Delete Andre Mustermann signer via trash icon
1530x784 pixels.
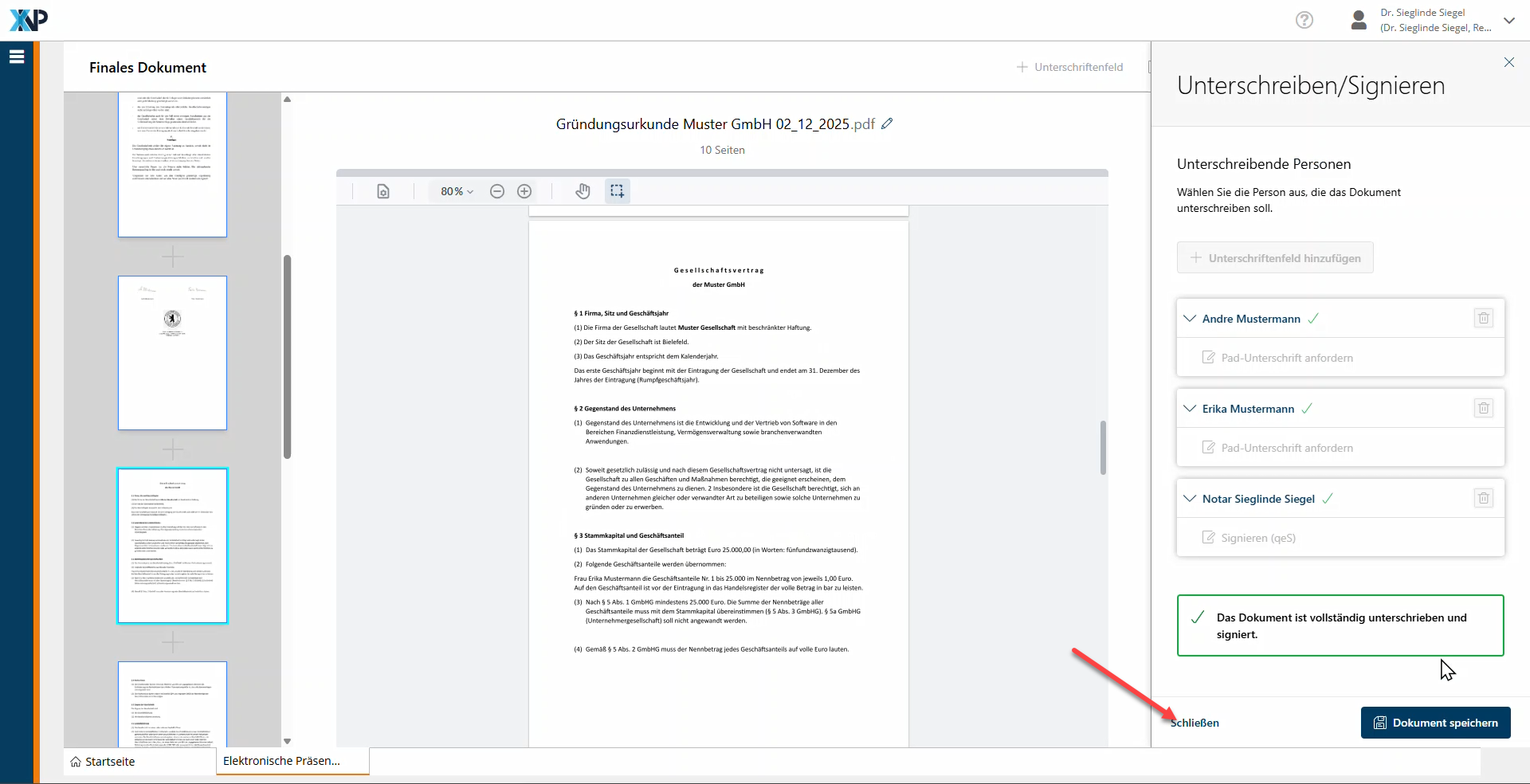1483,319
